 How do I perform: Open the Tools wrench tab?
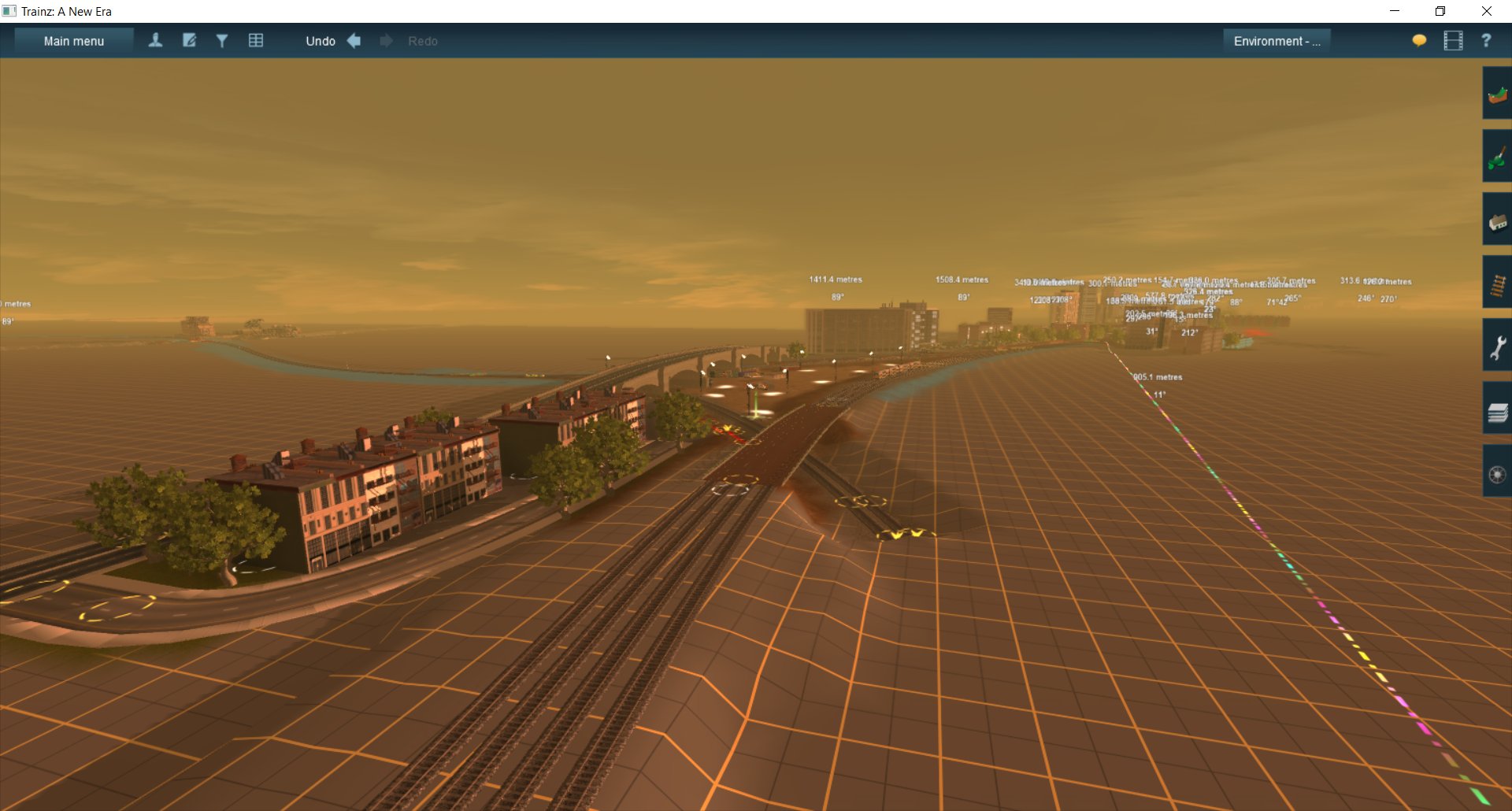[1497, 345]
